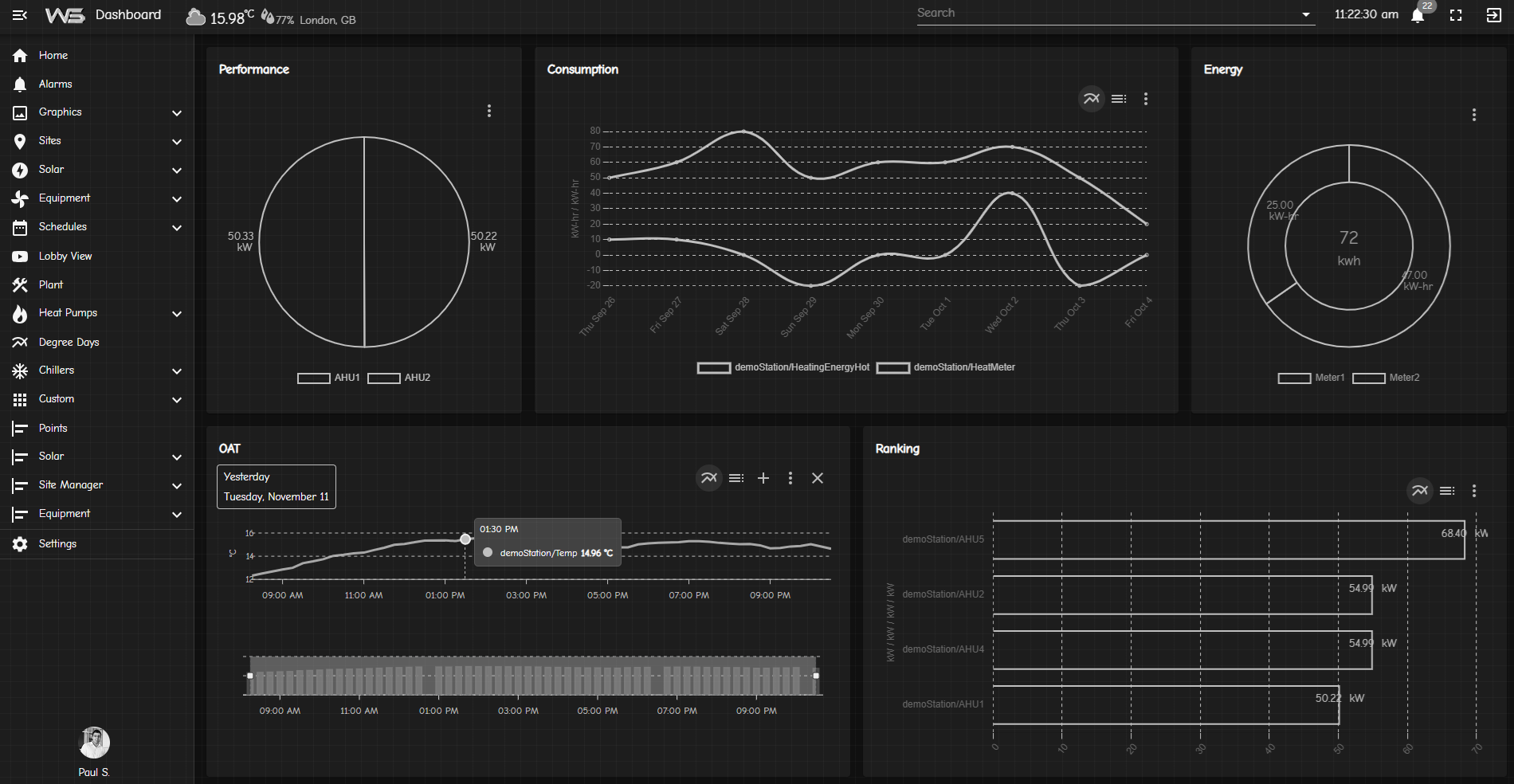
Task: Open Degree Days from the sidebar
Action: pyautogui.click(x=69, y=342)
